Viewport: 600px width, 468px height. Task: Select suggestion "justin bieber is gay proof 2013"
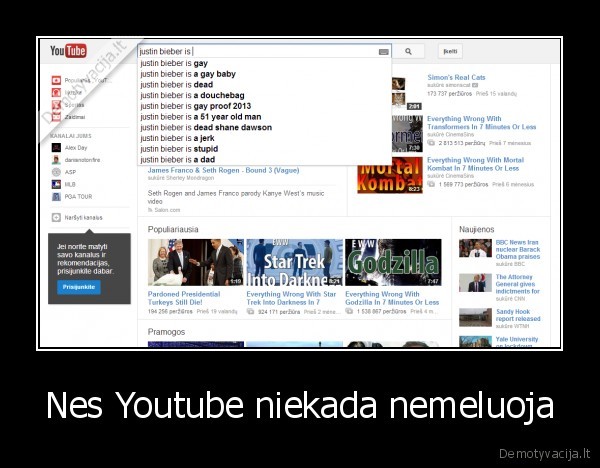click(x=264, y=106)
